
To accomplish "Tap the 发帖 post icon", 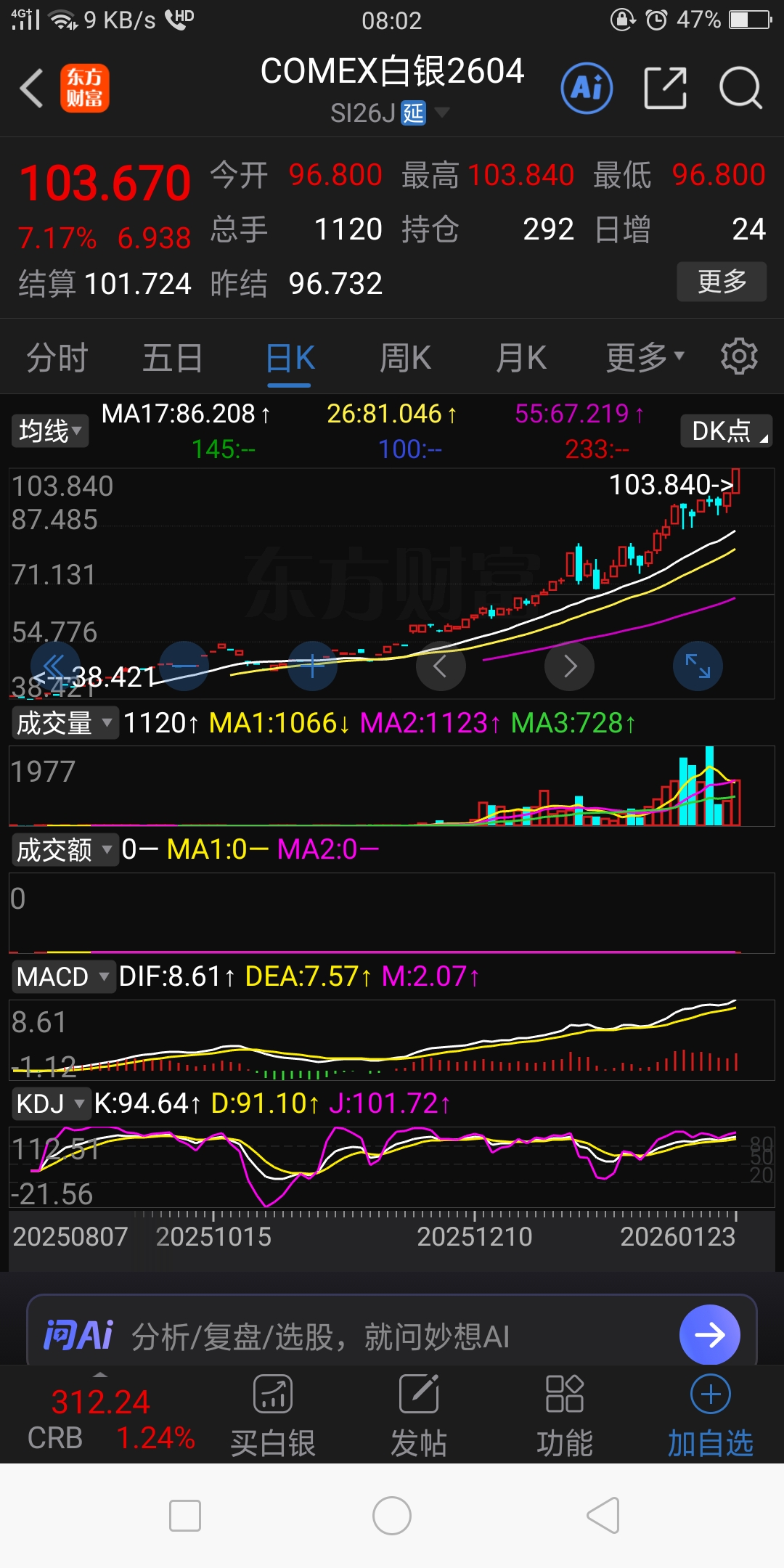I will click(x=419, y=1416).
